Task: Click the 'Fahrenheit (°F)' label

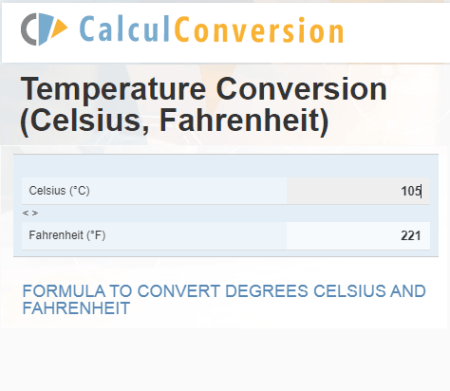Action: pos(67,235)
